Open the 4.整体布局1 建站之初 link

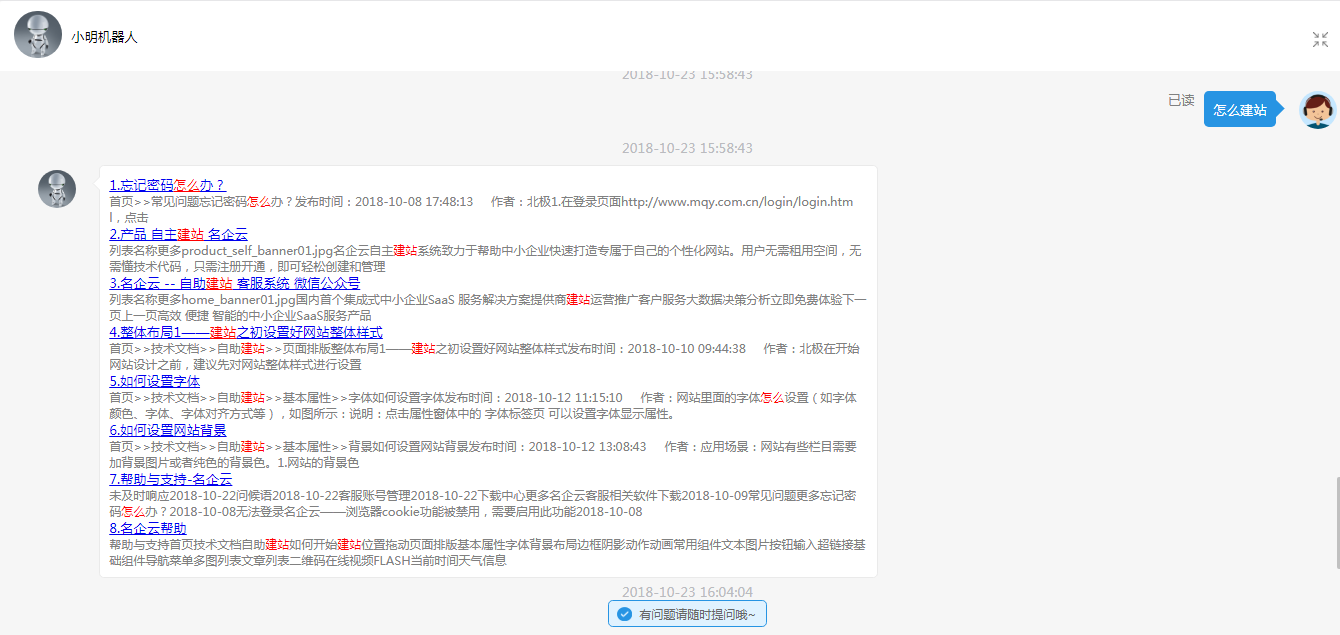point(245,332)
